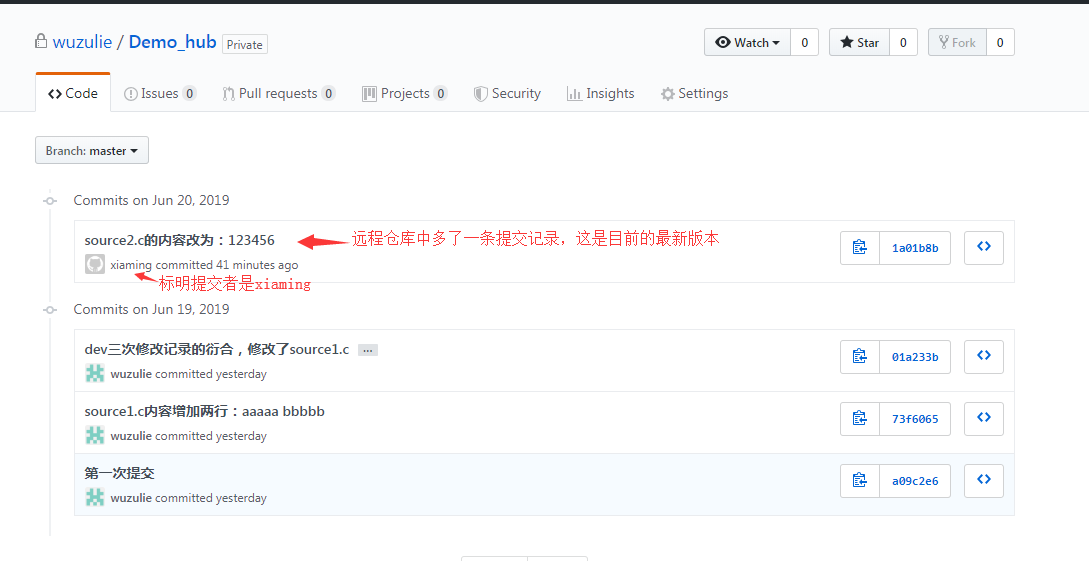Open commit 73f6065 hash link
The image size is (1089, 561).
click(915, 419)
